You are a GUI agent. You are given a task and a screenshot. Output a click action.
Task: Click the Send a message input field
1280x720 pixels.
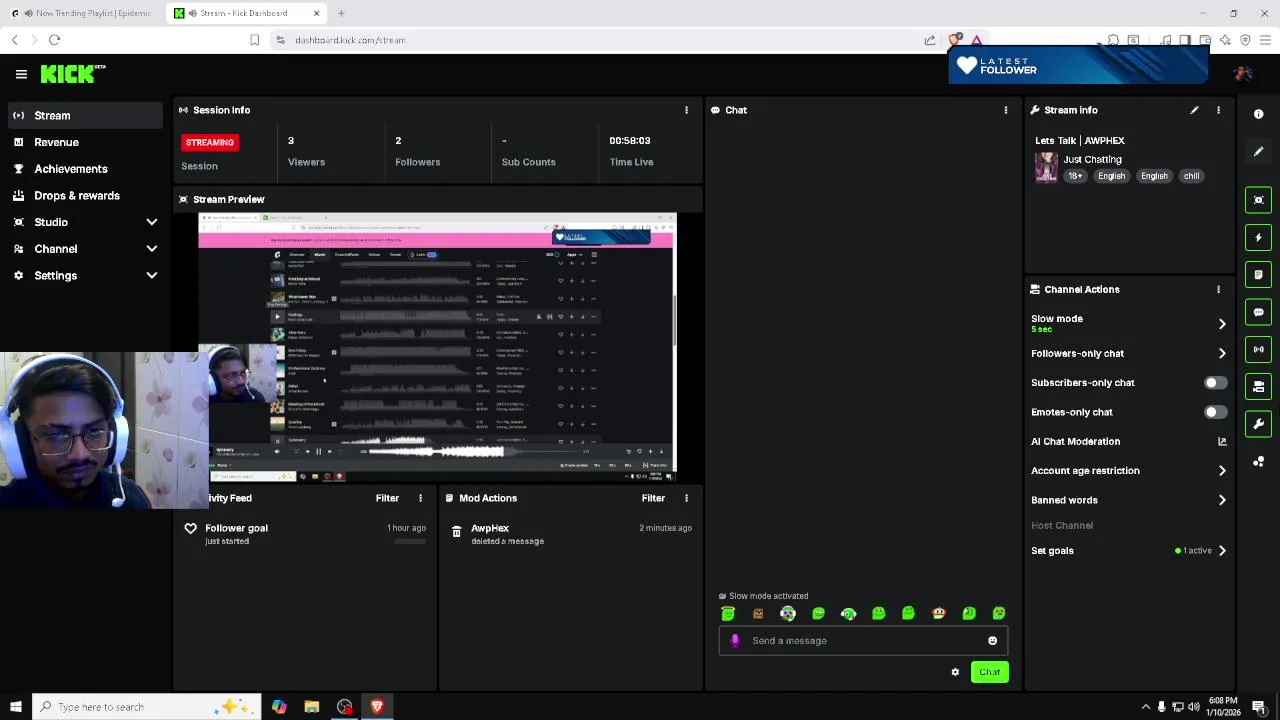863,641
